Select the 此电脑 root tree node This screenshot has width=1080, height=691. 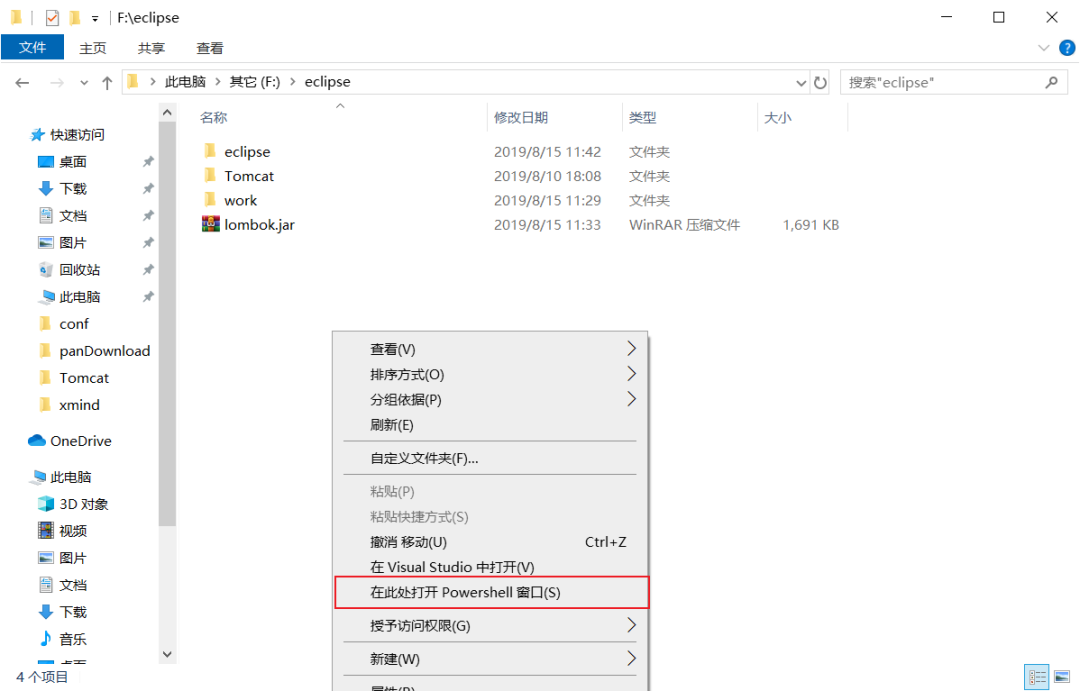[71, 477]
